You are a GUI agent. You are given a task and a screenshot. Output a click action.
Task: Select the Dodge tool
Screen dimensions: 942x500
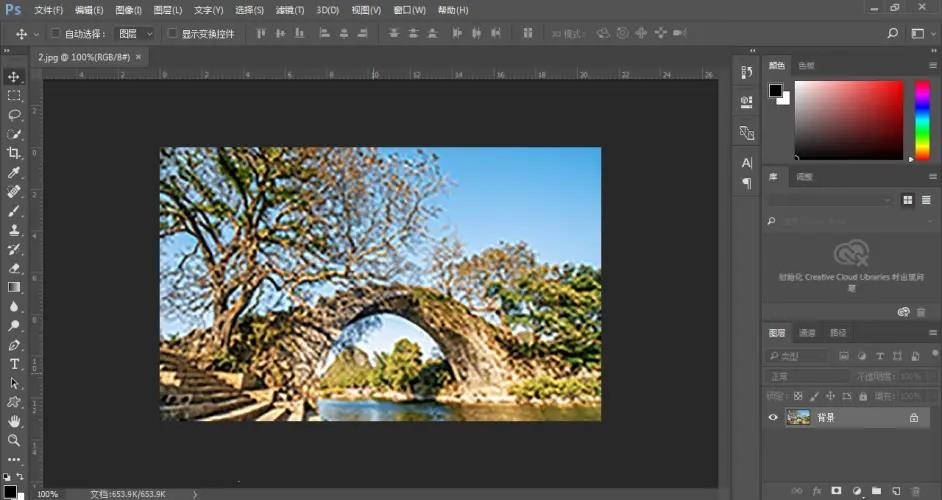(x=14, y=326)
